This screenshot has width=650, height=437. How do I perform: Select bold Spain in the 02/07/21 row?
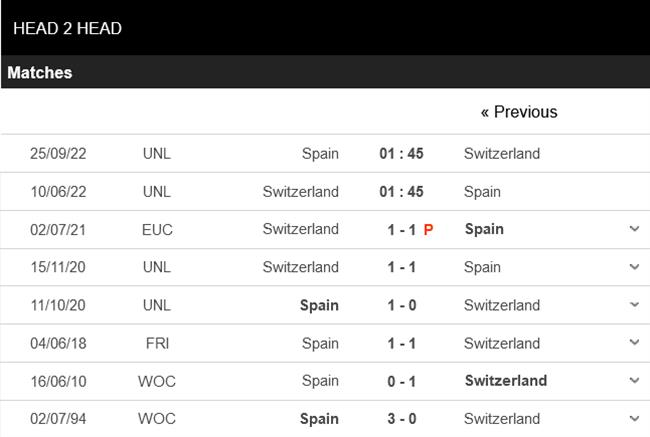(484, 229)
